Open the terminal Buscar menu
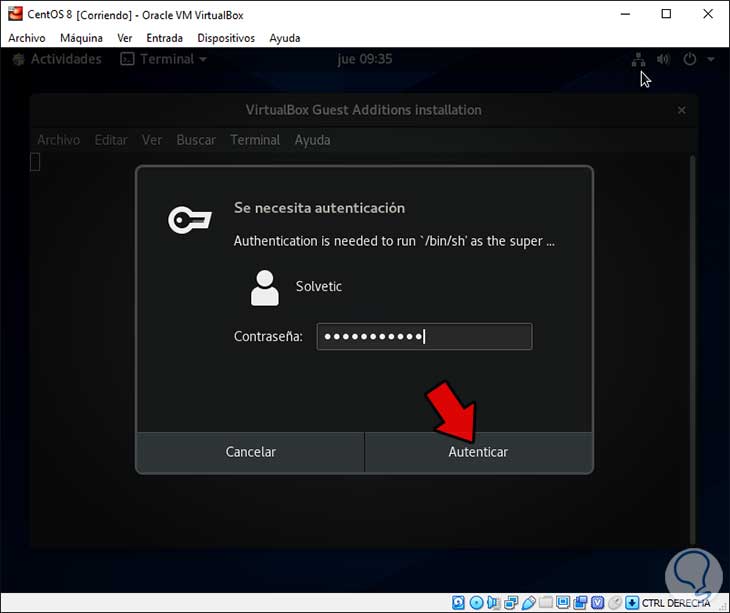 (196, 140)
